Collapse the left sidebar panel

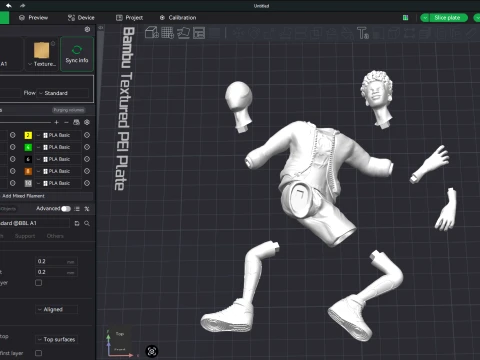tap(101, 28)
